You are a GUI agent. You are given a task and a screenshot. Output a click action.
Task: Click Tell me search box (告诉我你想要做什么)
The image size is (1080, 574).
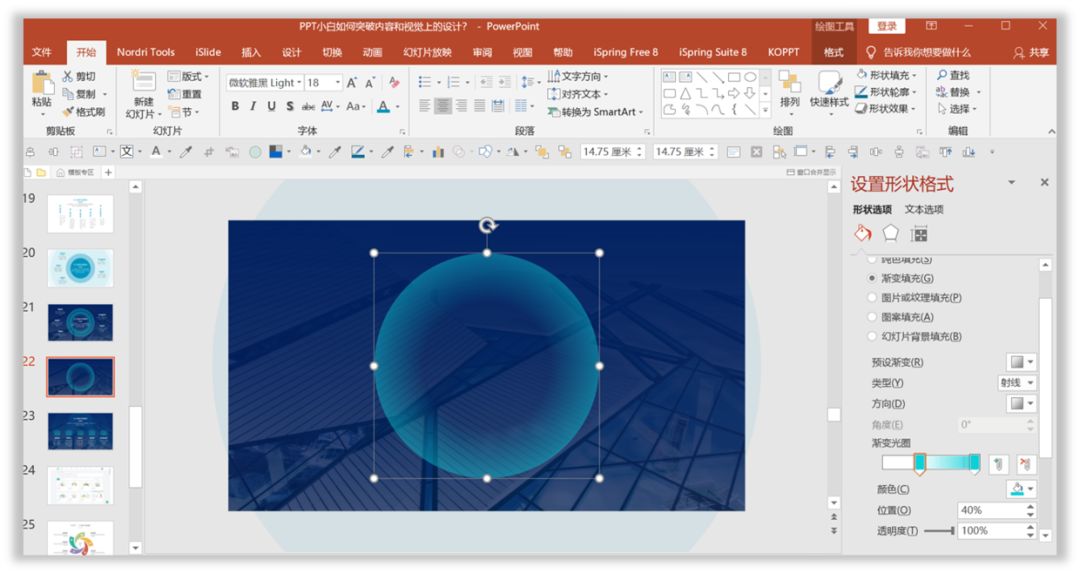[918, 52]
